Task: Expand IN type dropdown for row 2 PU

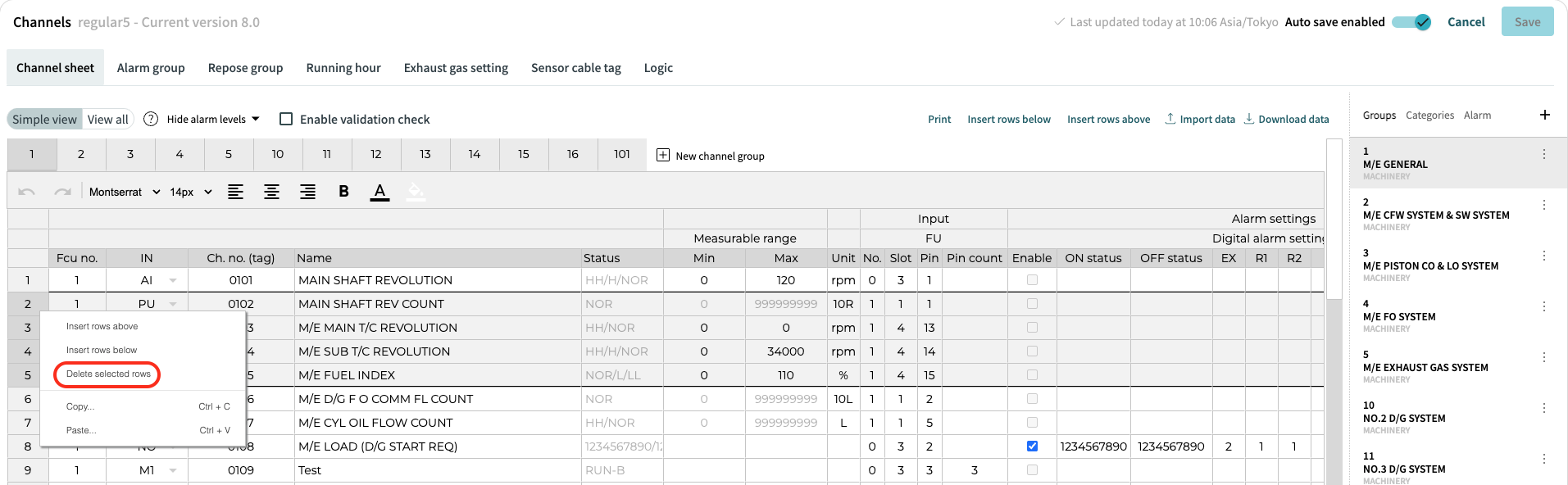Action: 173,304
